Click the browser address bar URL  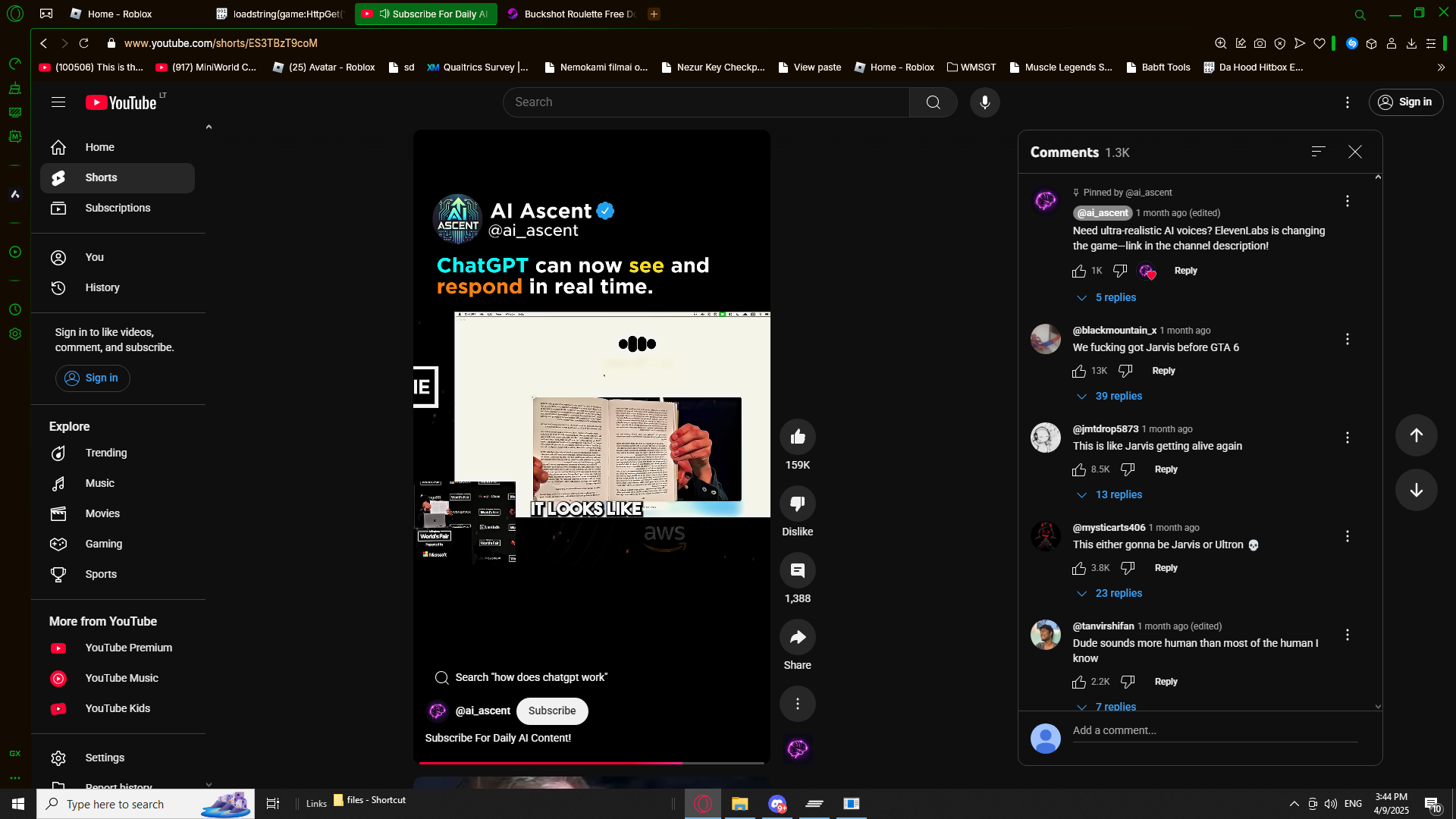click(x=221, y=43)
